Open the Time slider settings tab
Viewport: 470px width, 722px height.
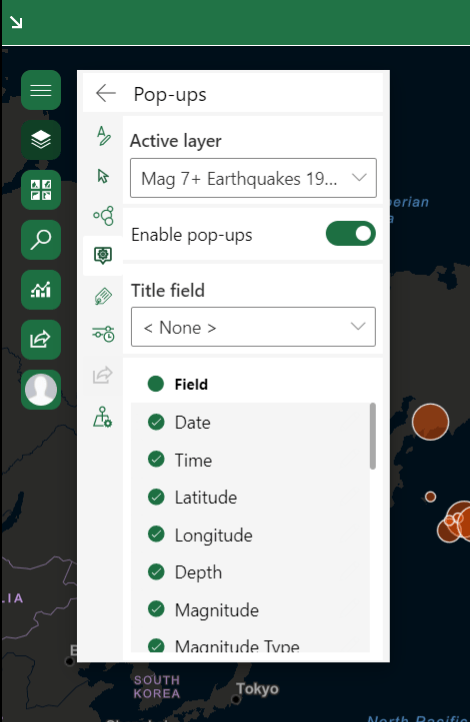pyautogui.click(x=103, y=334)
